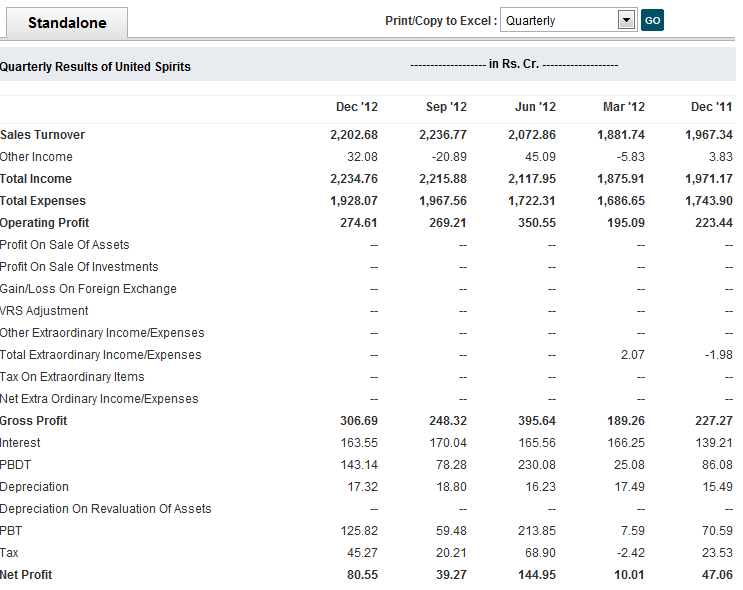Select the PBDT row label
This screenshot has width=743, height=590.
click(15, 465)
